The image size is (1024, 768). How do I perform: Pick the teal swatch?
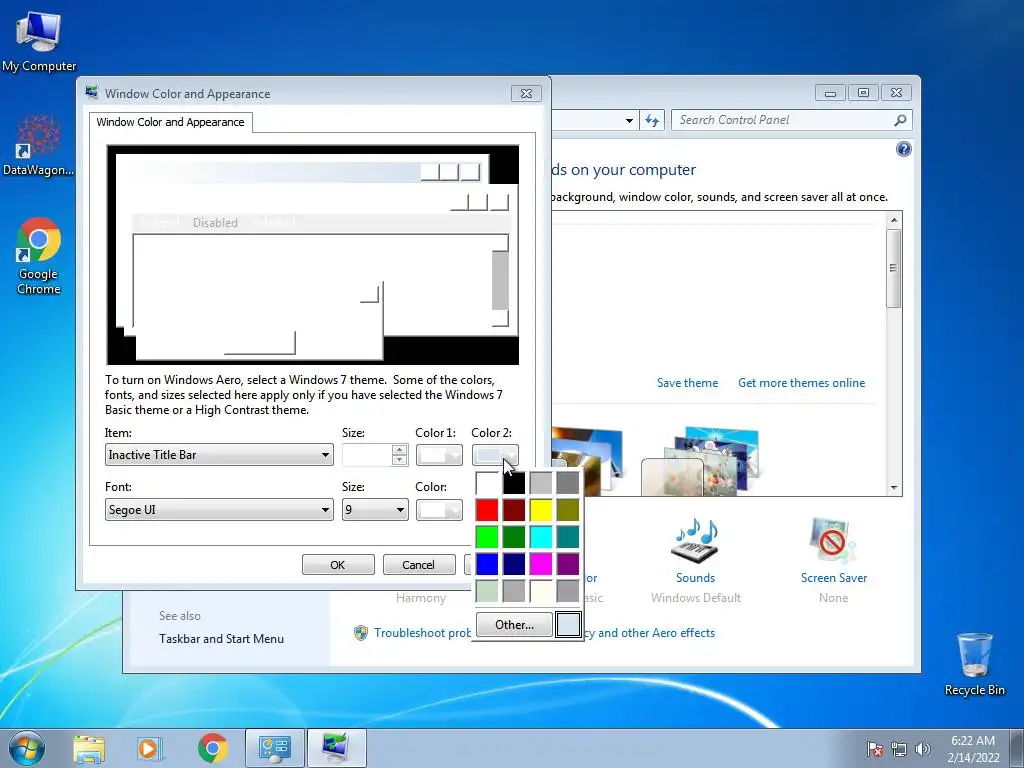(x=568, y=537)
